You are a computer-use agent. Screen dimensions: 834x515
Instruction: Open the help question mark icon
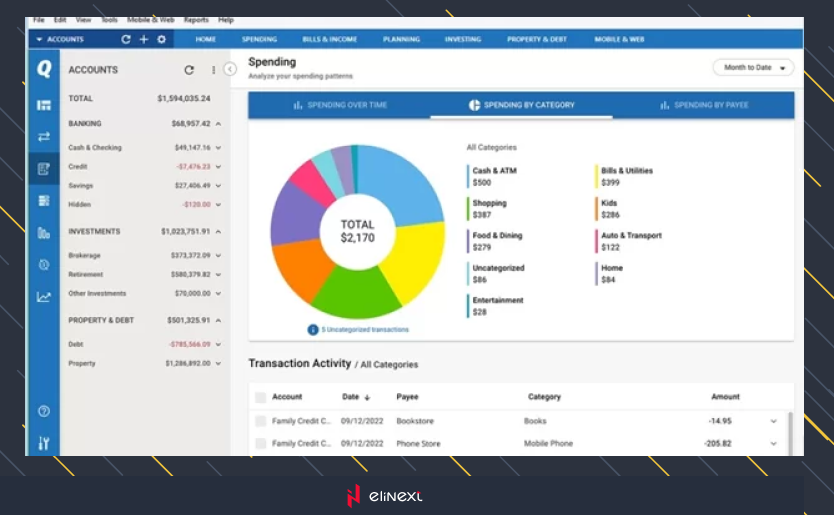[x=43, y=411]
